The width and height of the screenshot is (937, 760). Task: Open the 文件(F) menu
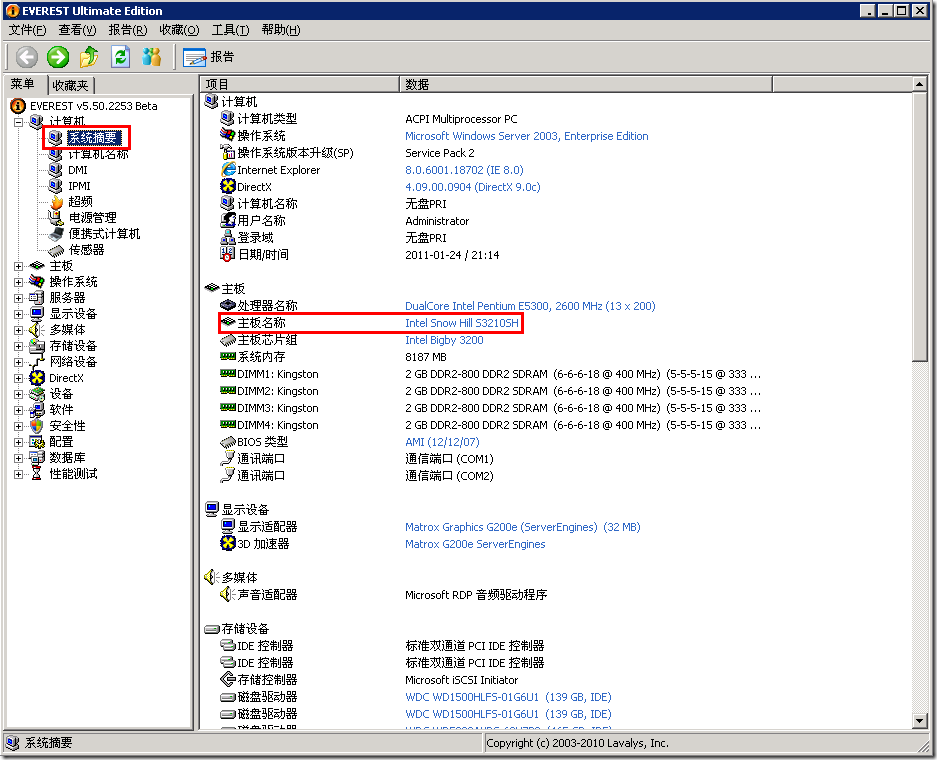(x=27, y=30)
